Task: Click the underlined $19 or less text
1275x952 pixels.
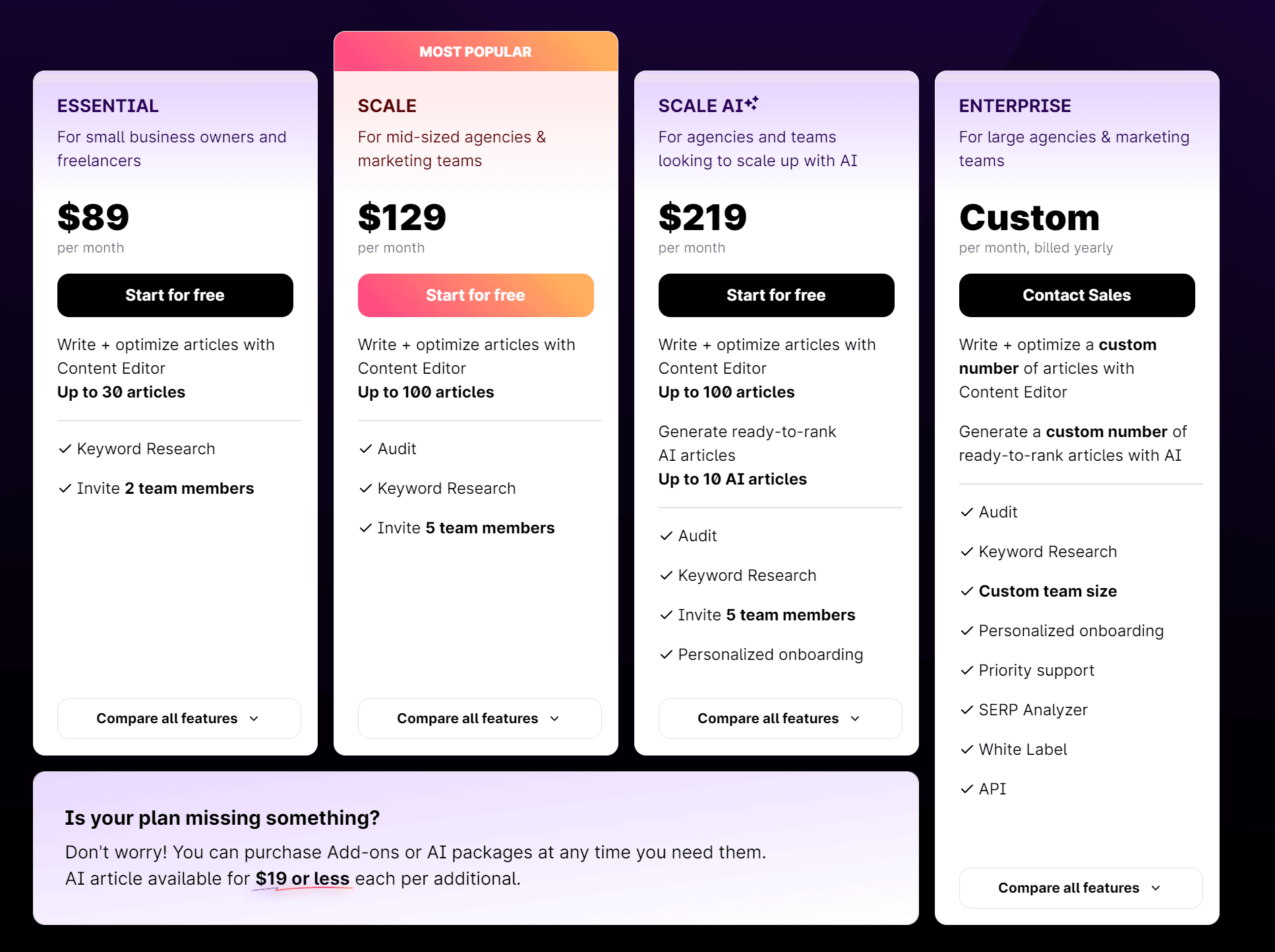Action: (x=303, y=879)
